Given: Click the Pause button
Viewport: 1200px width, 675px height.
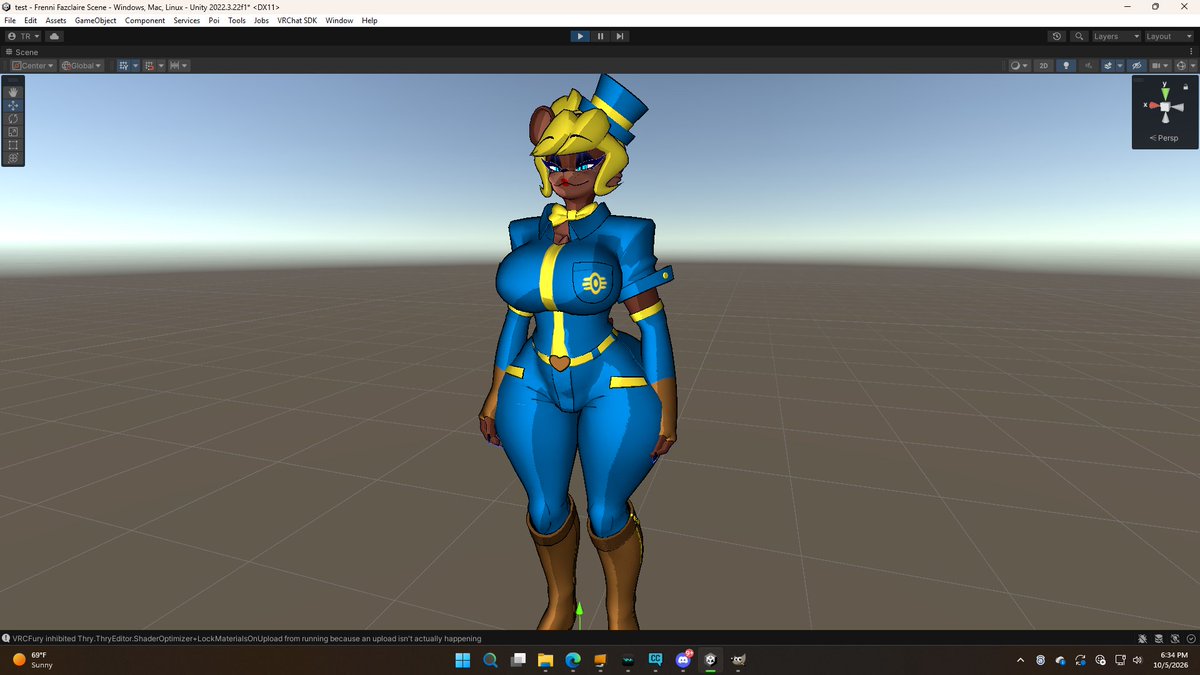Looking at the screenshot, I should tap(600, 36).
